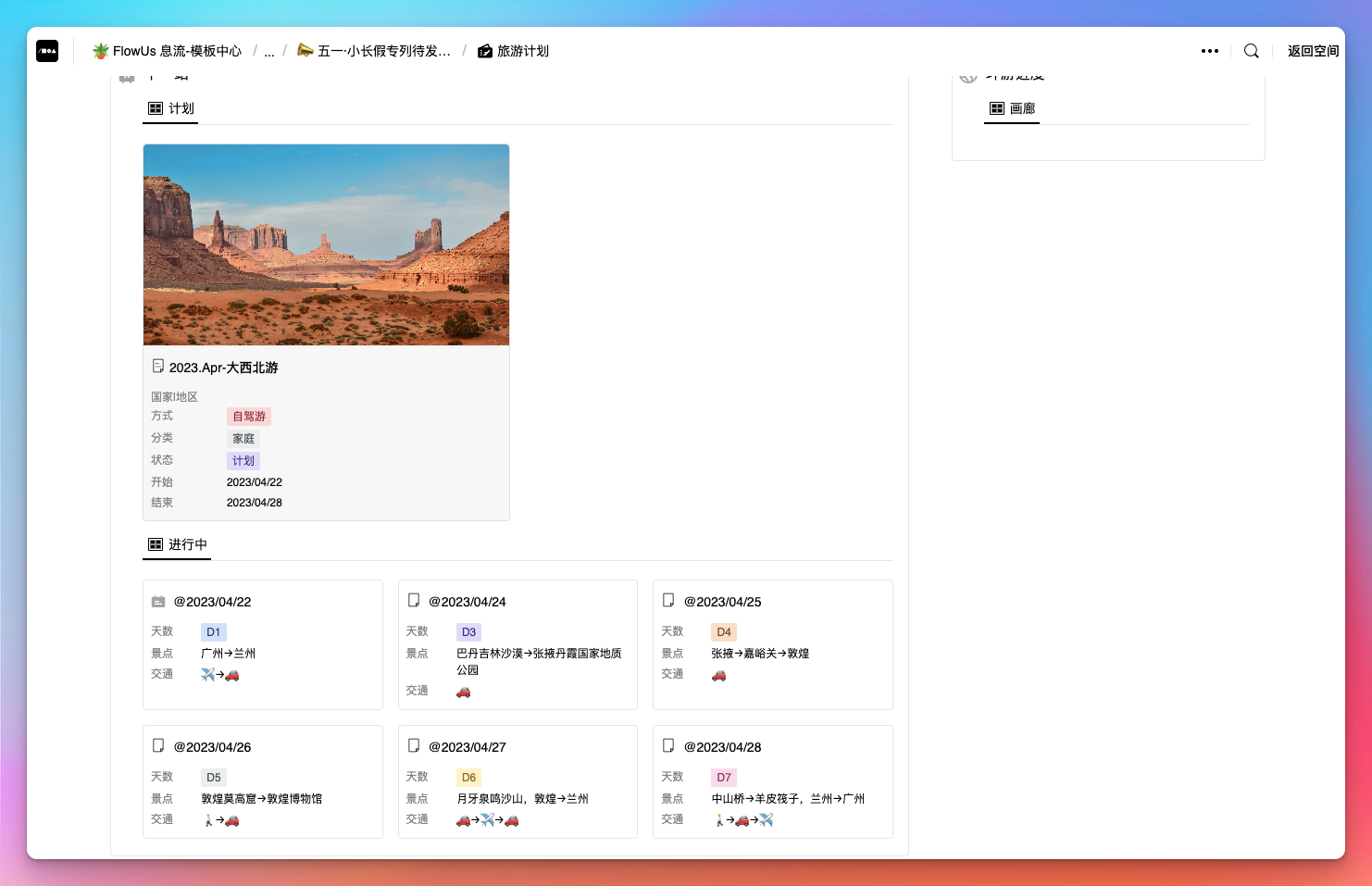Click the transport emojis in the D5 card
Image resolution: width=1372 pixels, height=886 pixels.
tap(220, 820)
